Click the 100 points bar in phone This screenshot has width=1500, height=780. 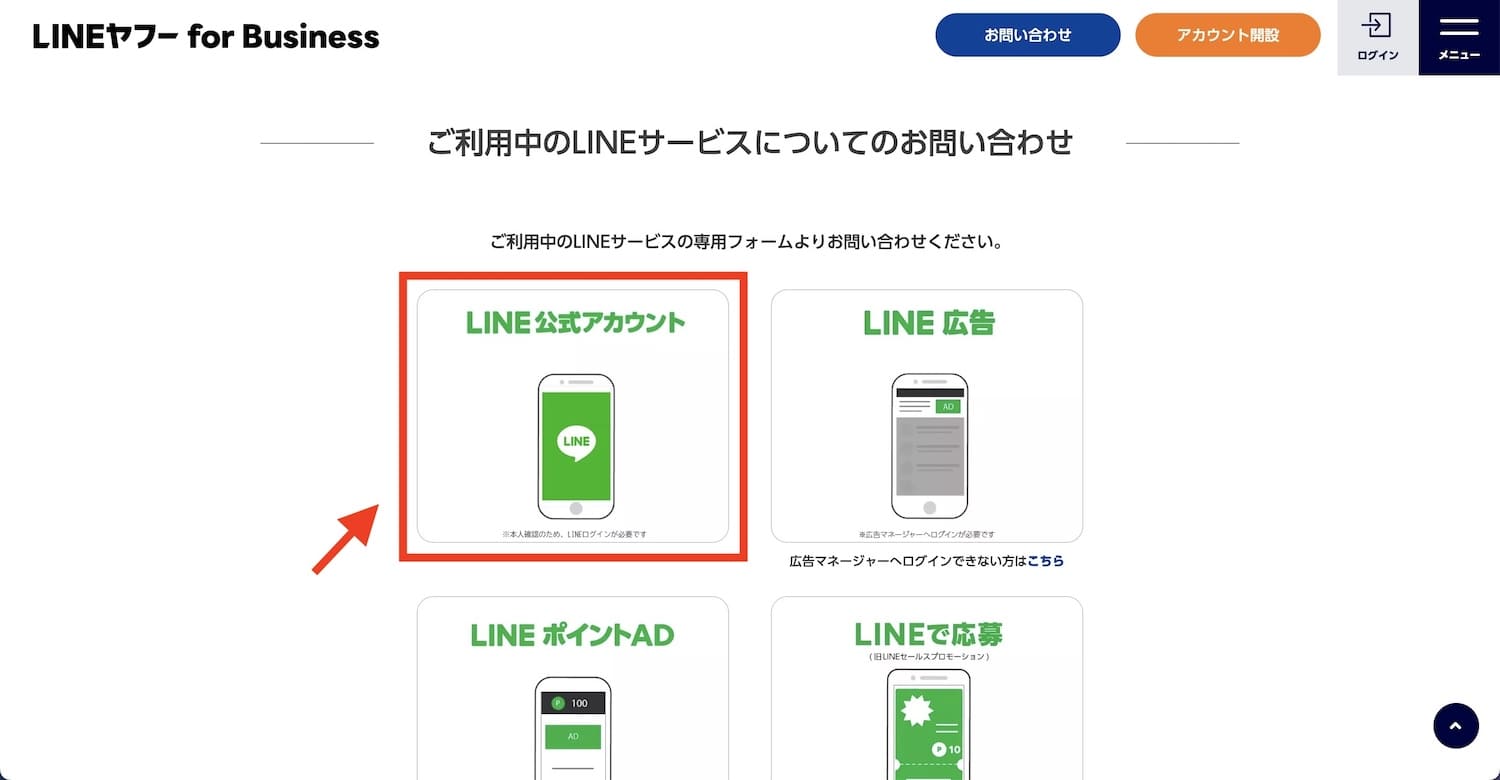coord(573,703)
